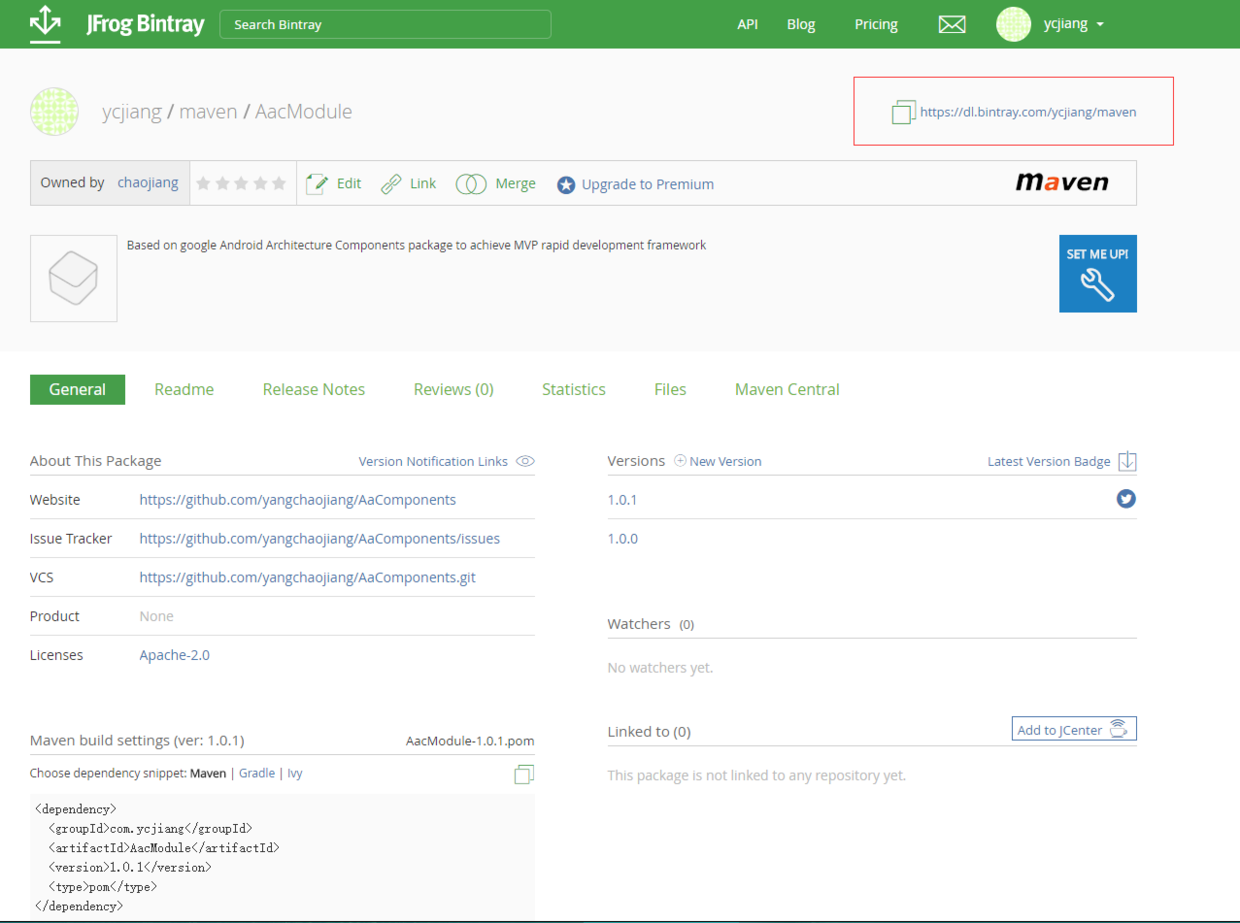Open version 1.0.1
Image resolution: width=1240 pixels, height=923 pixels.
622,499
